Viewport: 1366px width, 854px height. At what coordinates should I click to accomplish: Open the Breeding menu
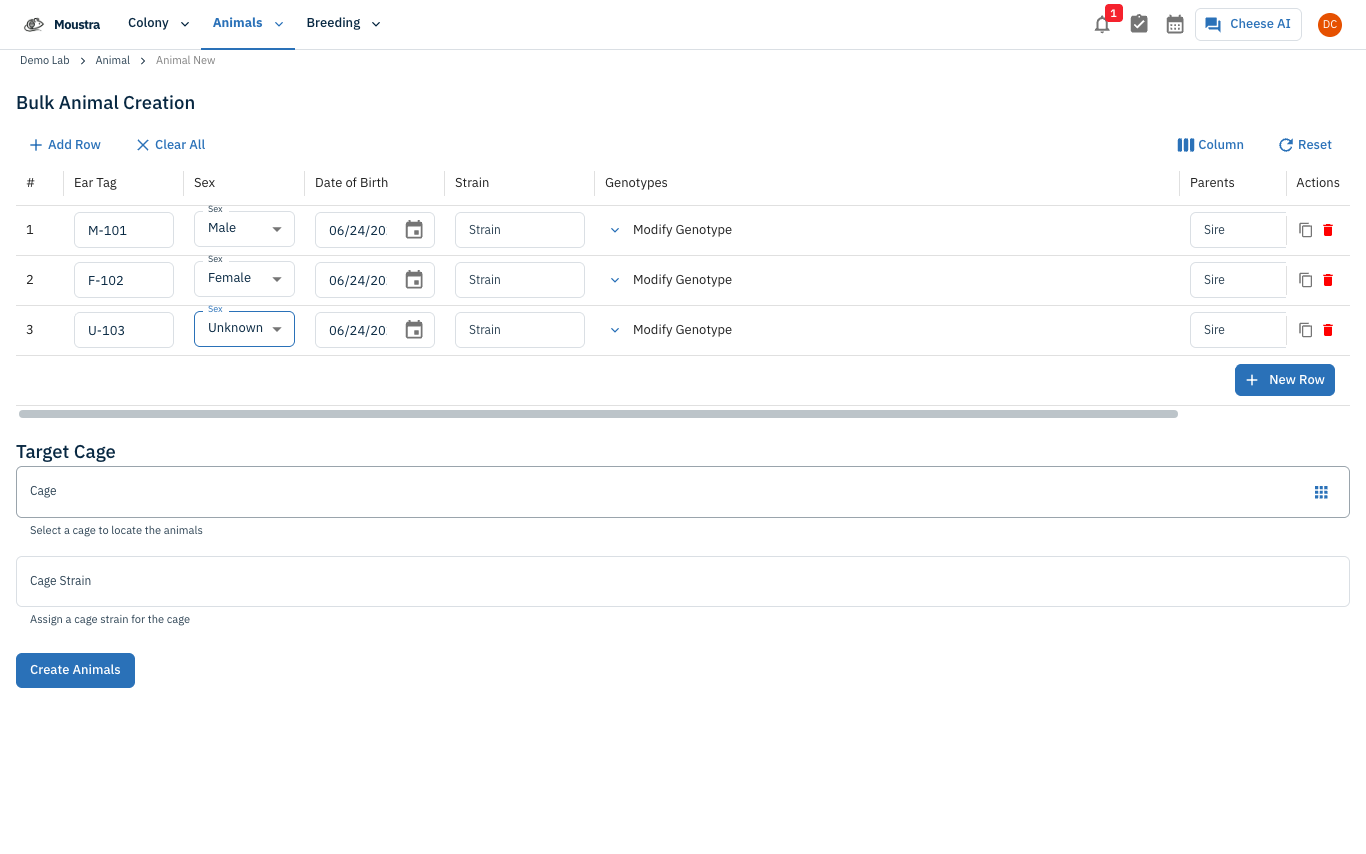(x=343, y=24)
